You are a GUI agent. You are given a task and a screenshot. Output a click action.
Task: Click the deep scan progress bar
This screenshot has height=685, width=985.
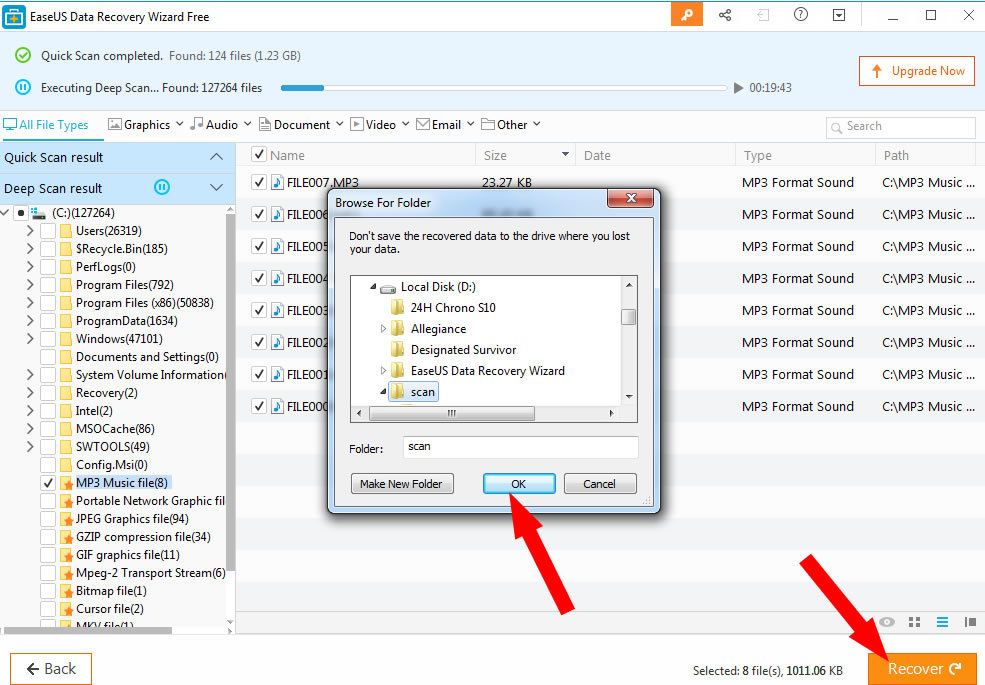point(504,88)
